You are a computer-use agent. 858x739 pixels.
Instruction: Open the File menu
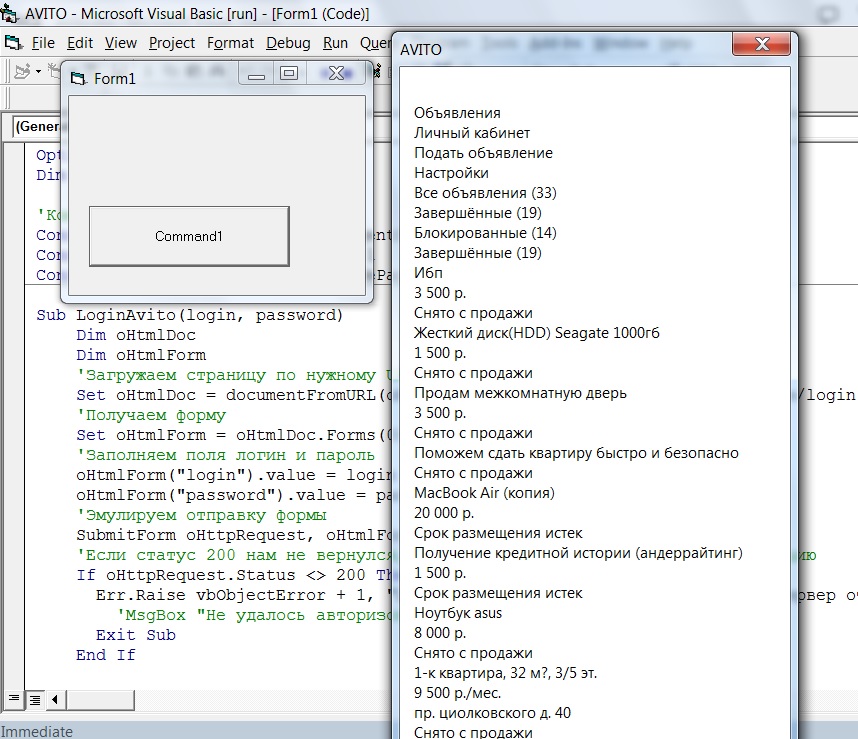43,43
